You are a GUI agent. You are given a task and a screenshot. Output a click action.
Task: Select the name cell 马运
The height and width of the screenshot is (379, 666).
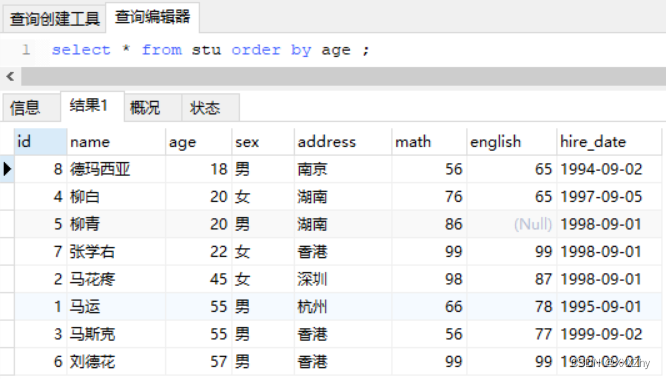[x=116, y=306]
